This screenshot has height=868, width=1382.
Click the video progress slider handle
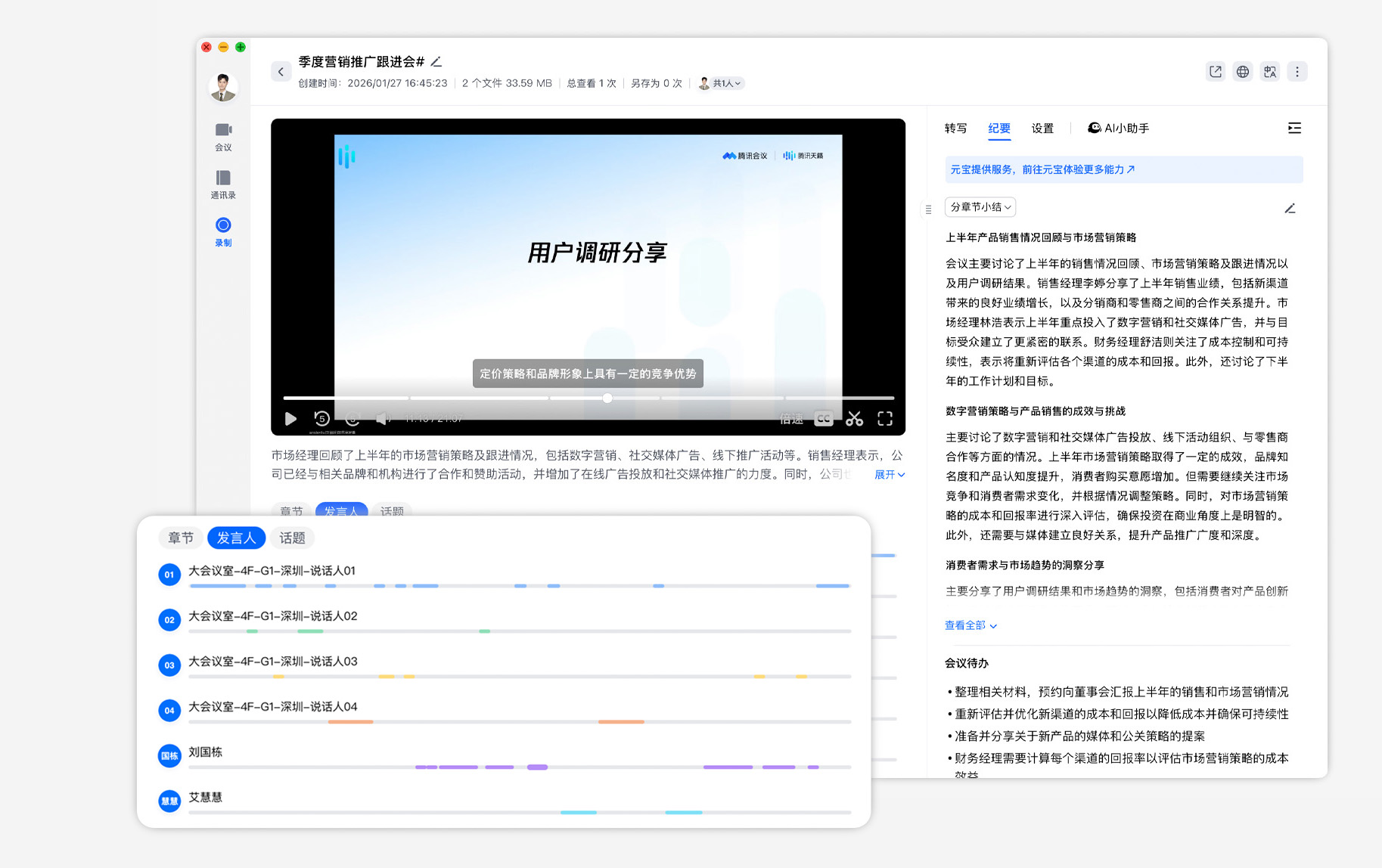tap(607, 398)
